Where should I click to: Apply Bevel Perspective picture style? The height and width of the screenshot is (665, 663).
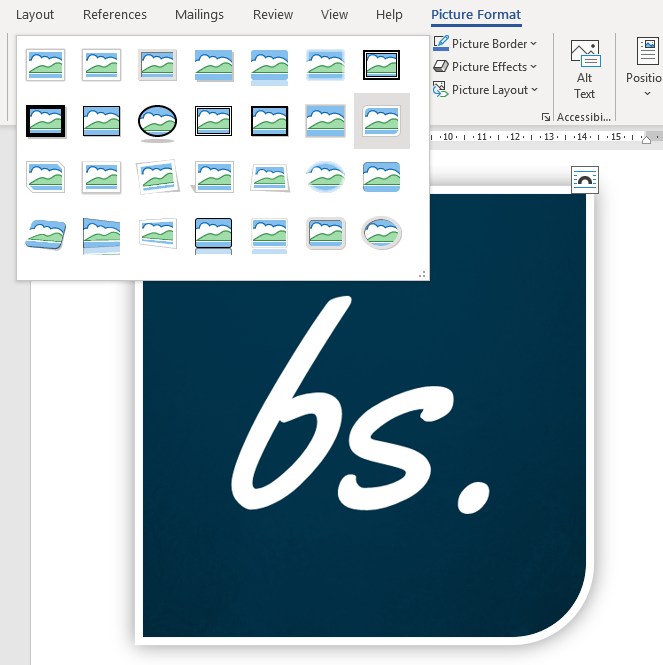tap(45, 234)
